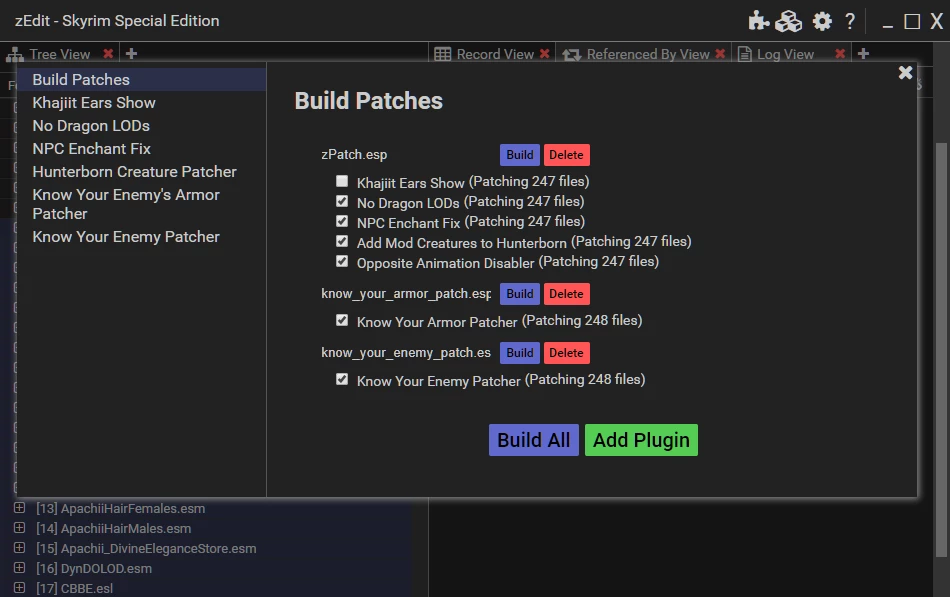
Task: Select Build Patches in the sidebar
Action: pos(141,79)
